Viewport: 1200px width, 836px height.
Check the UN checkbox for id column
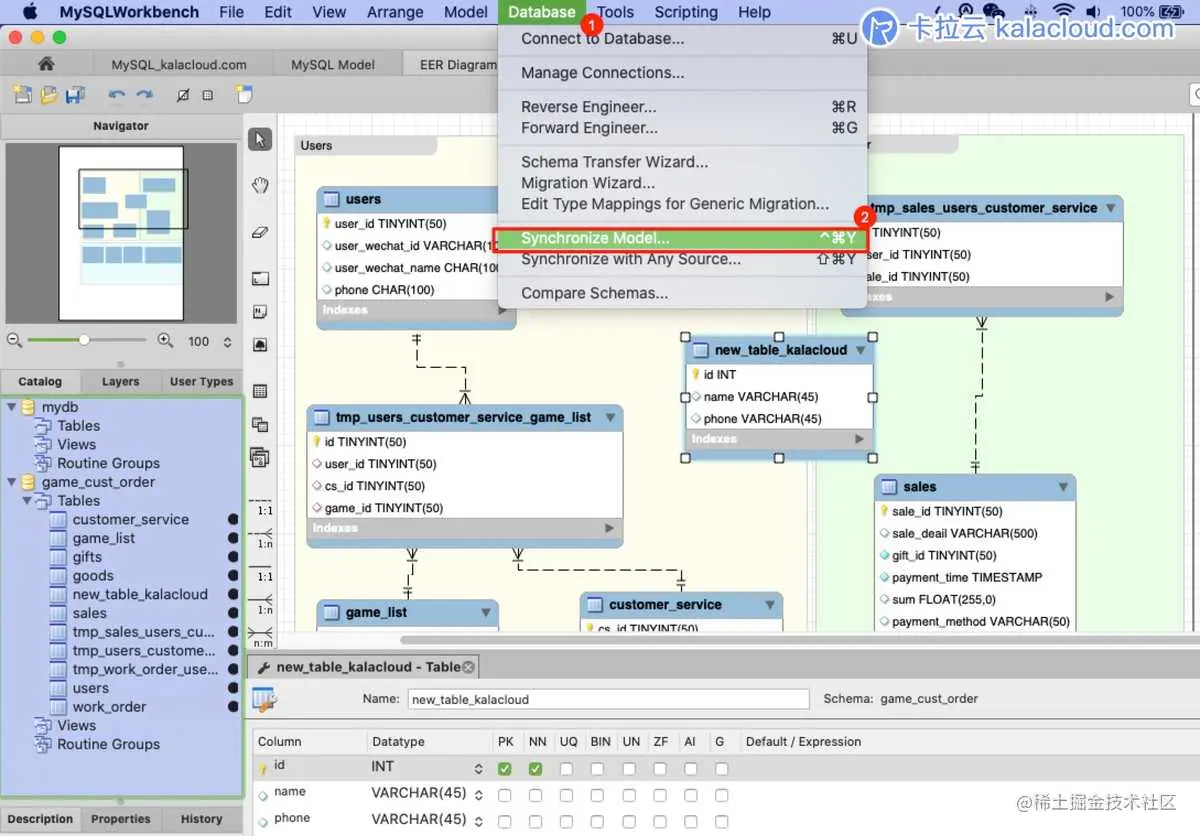[x=629, y=769]
